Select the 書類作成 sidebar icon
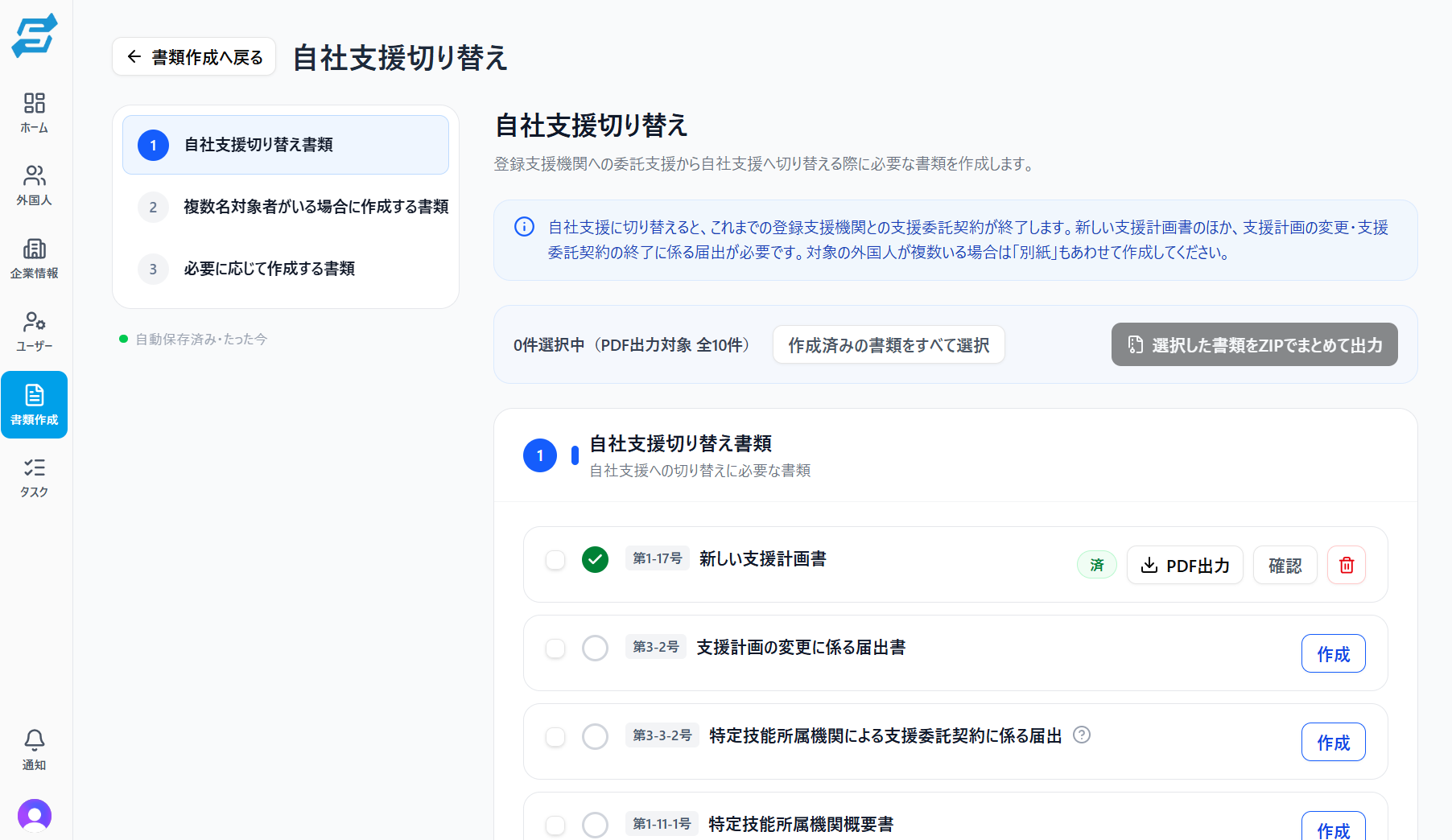The image size is (1452, 840). pos(35,405)
